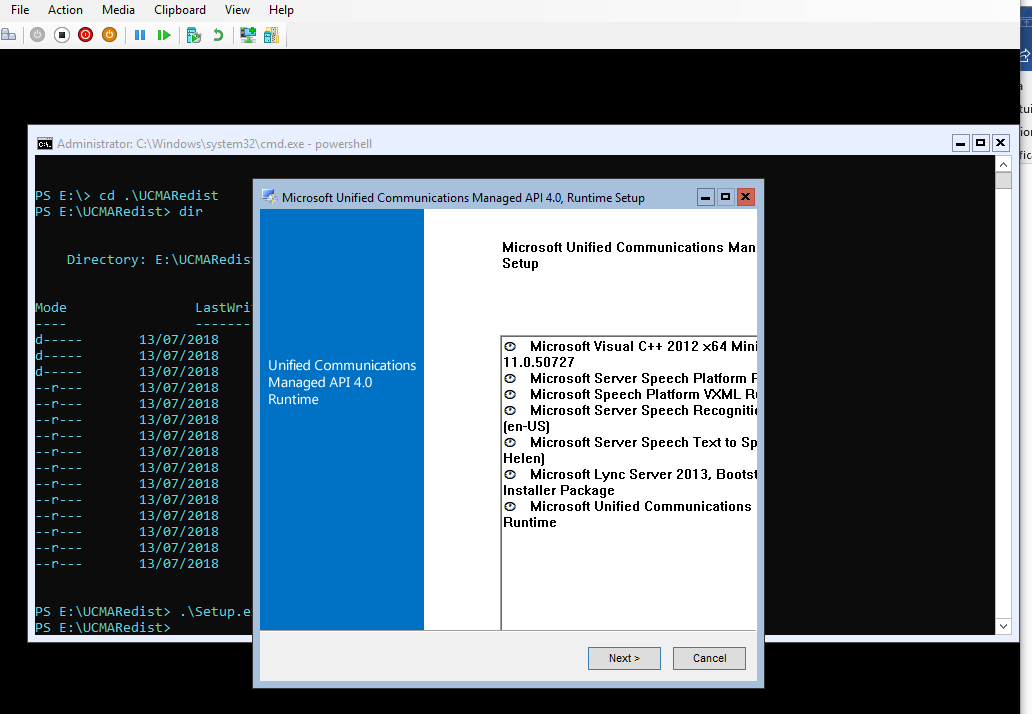Click 'Directory: E:\UCMARedist' line in console
The height and width of the screenshot is (714, 1032).
[159, 259]
